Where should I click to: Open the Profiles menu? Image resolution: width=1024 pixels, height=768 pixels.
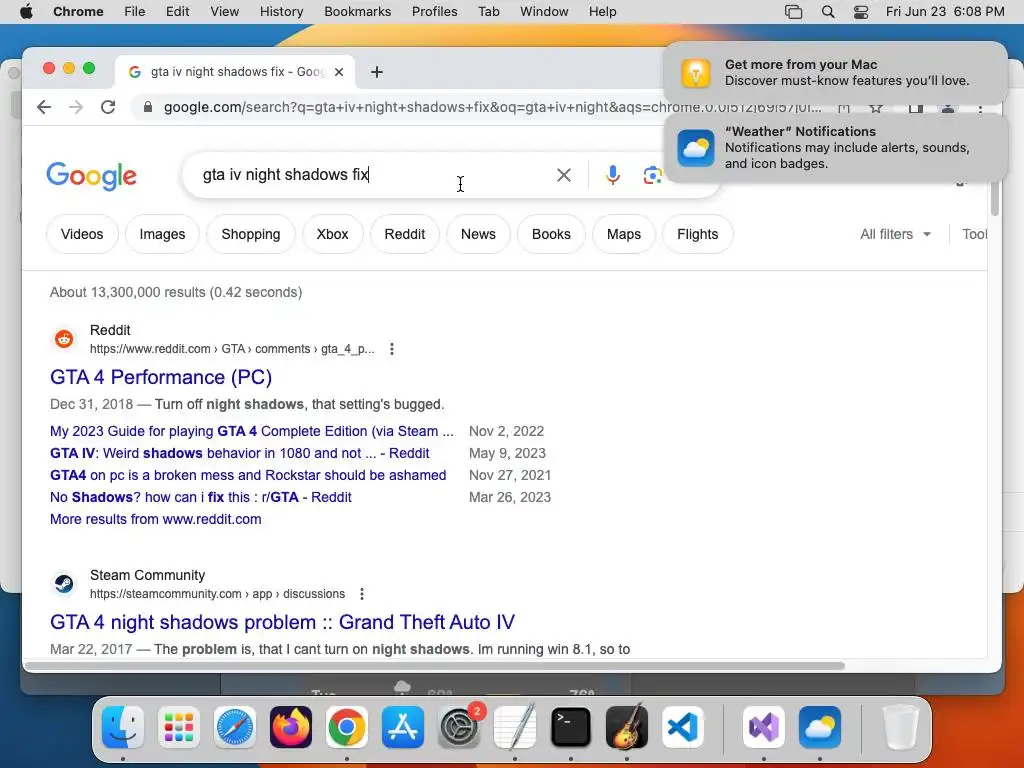click(434, 12)
